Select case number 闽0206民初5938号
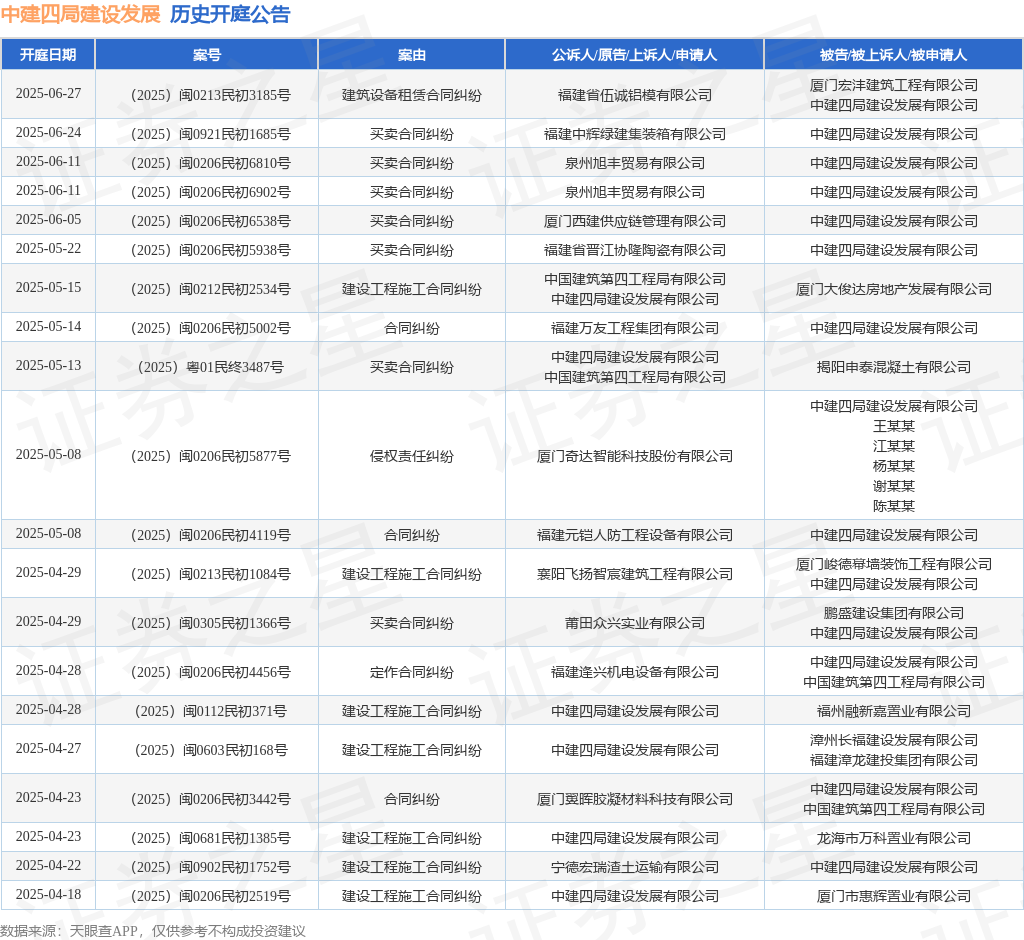The image size is (1024, 940). [210, 250]
